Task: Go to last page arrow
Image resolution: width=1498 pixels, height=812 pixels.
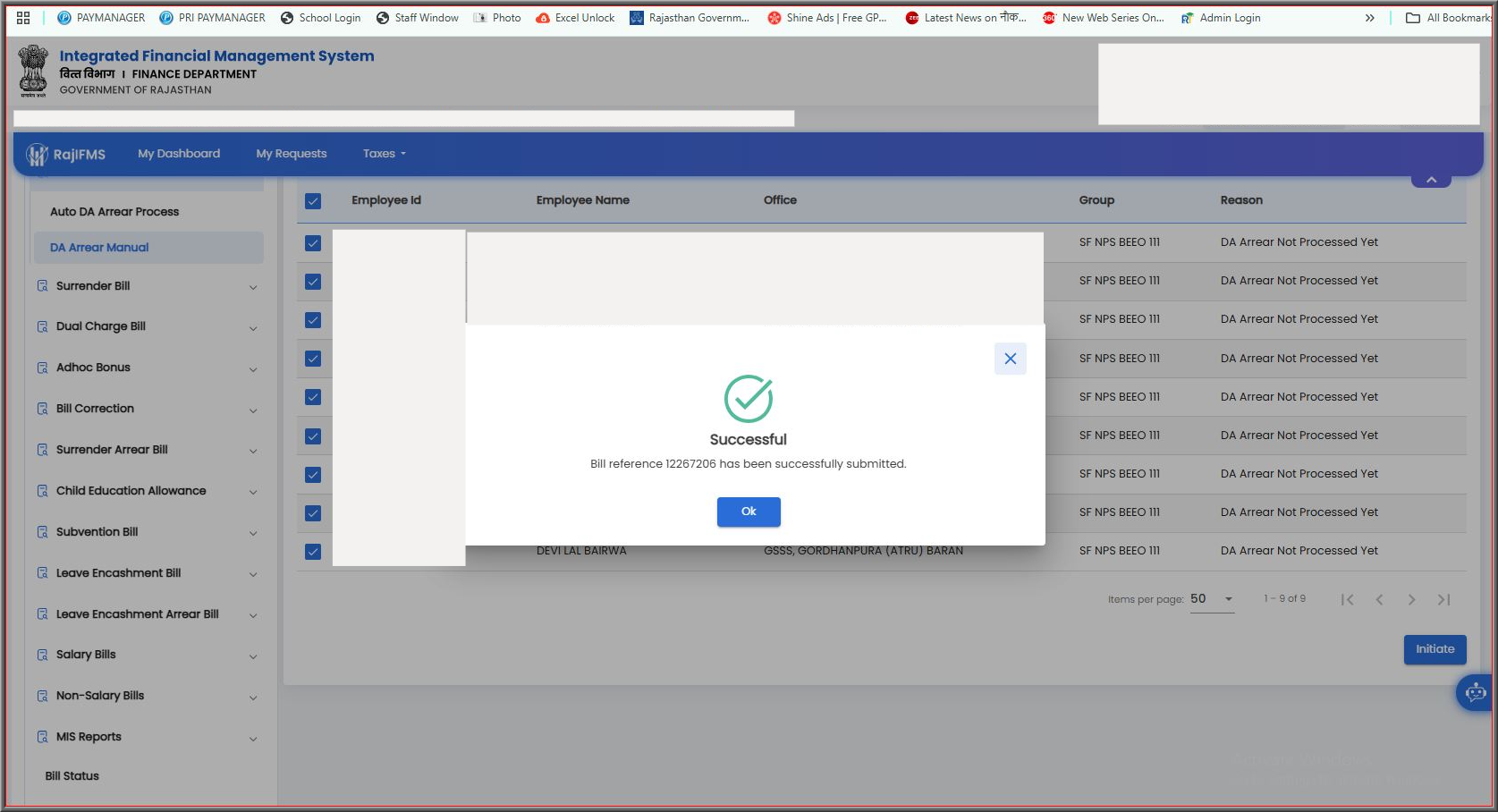Action: [1443, 600]
